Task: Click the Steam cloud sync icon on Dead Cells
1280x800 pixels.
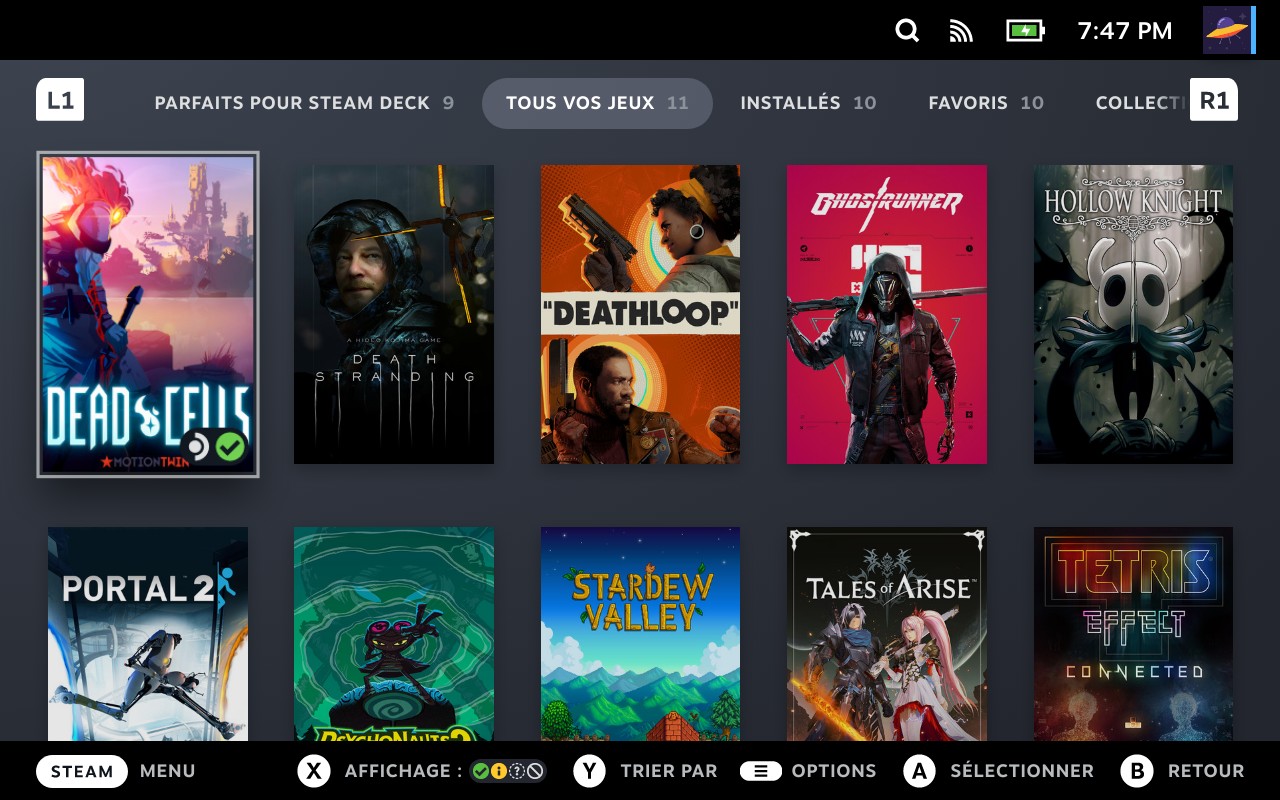Action: coord(197,446)
